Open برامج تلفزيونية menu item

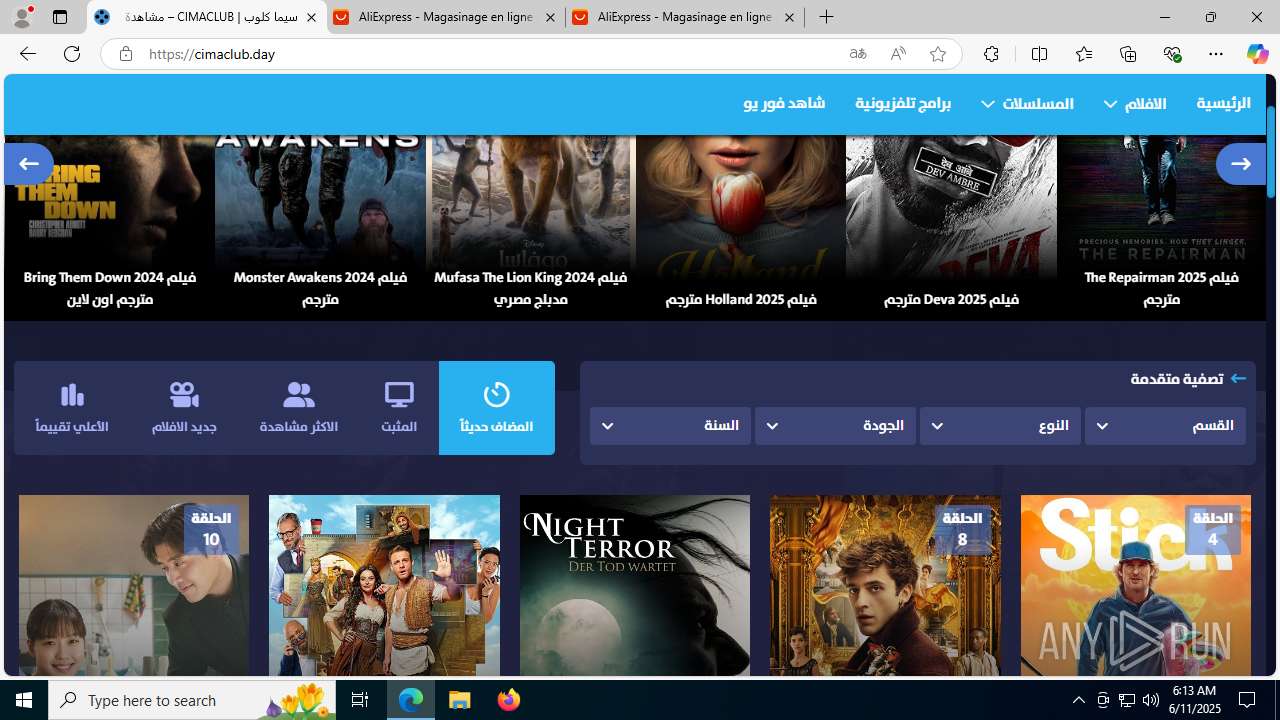[903, 104]
